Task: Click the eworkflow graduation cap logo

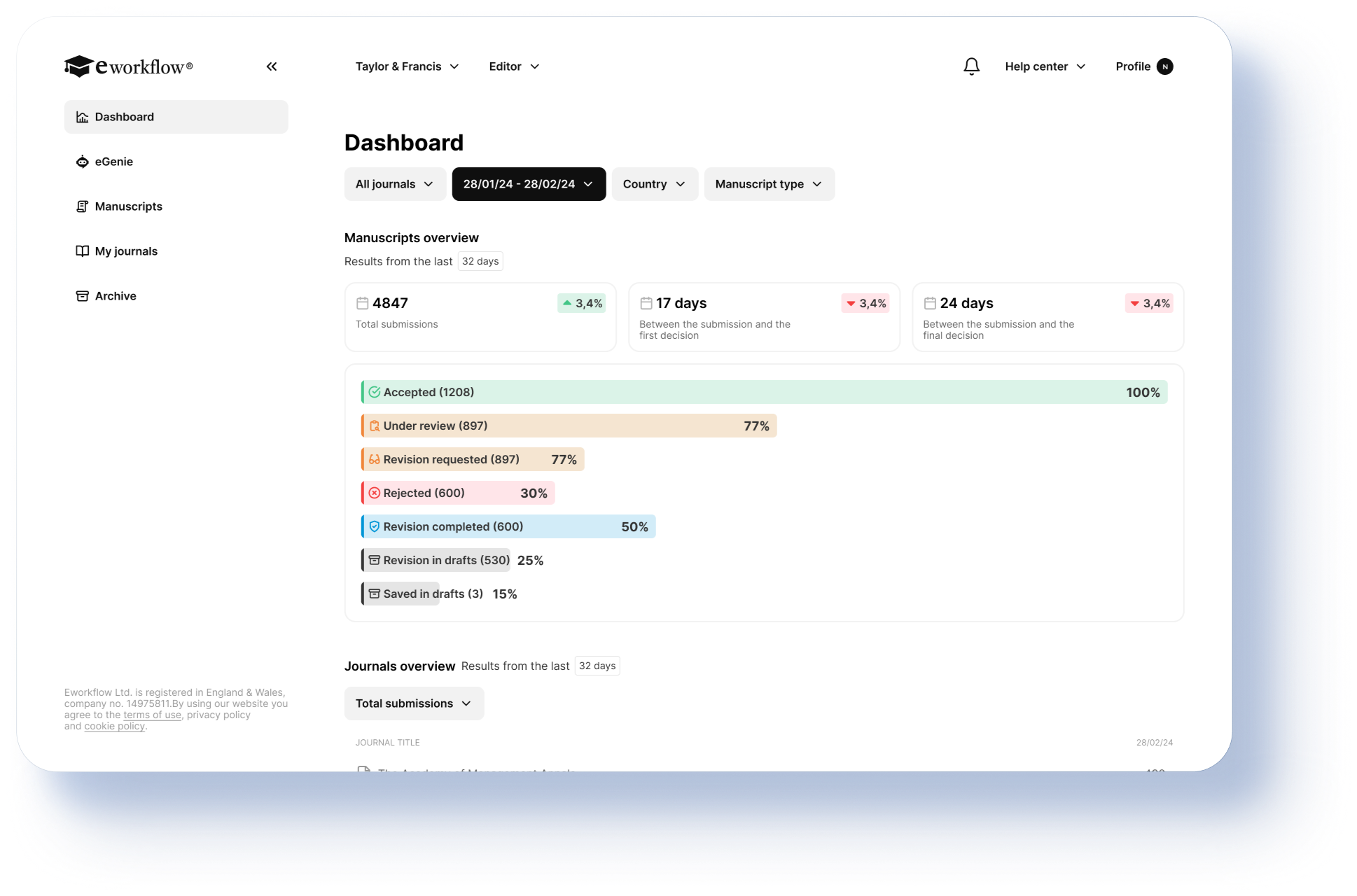Action: (78, 66)
